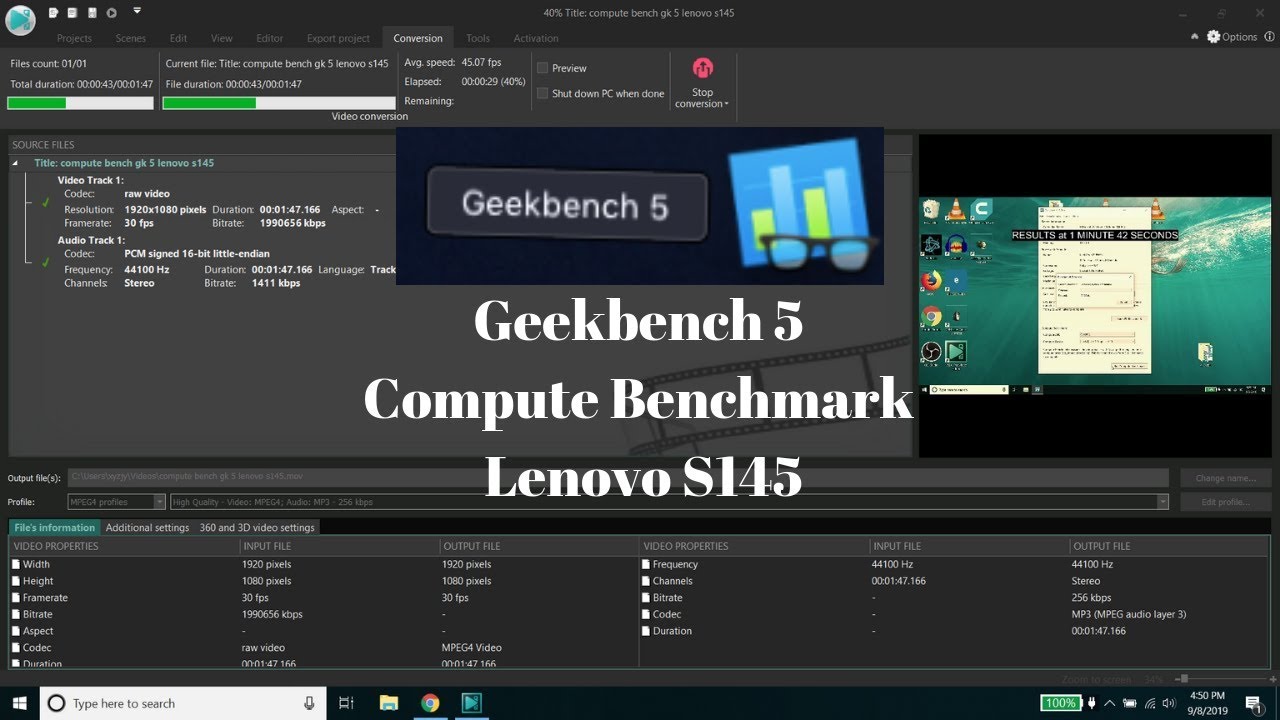Click the save project quick-access icon
This screenshot has width=1280, height=720.
click(92, 13)
